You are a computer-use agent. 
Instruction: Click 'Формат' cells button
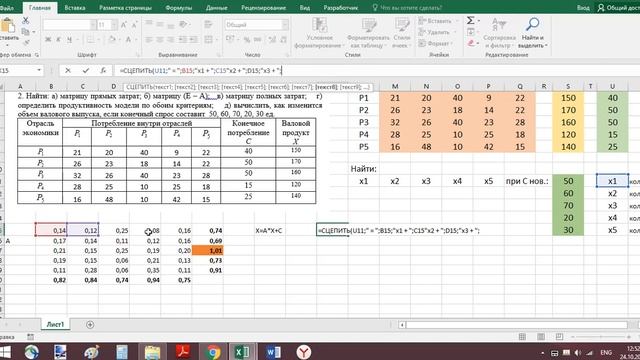coord(435,43)
